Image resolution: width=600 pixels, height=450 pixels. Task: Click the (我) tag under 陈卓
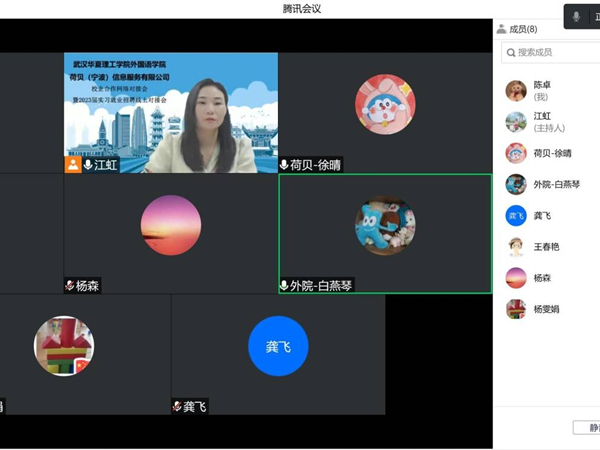[541, 97]
